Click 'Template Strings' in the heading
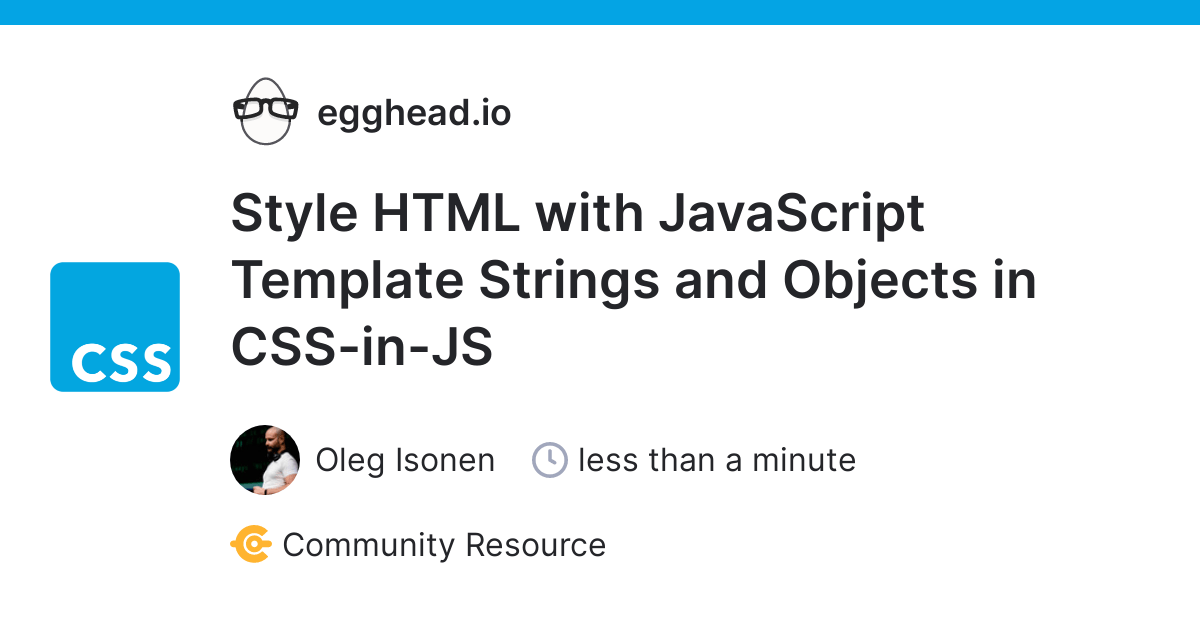This screenshot has width=1200, height=628. tap(446, 282)
